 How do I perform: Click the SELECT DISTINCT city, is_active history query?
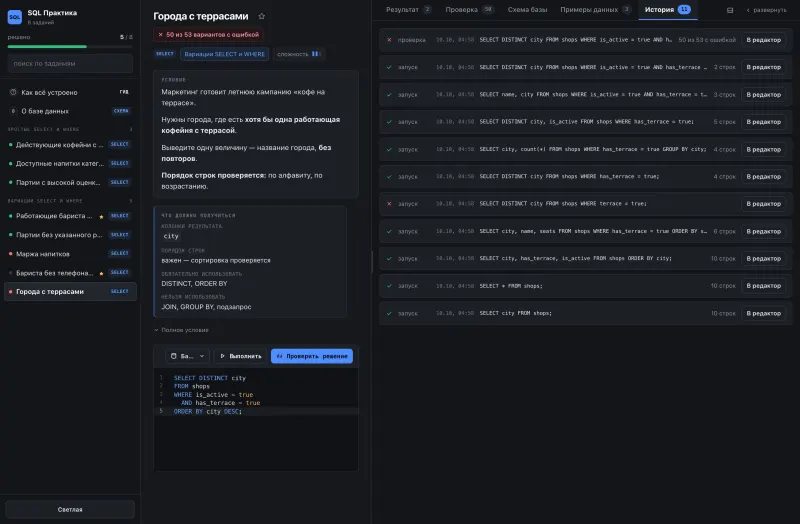coord(586,122)
